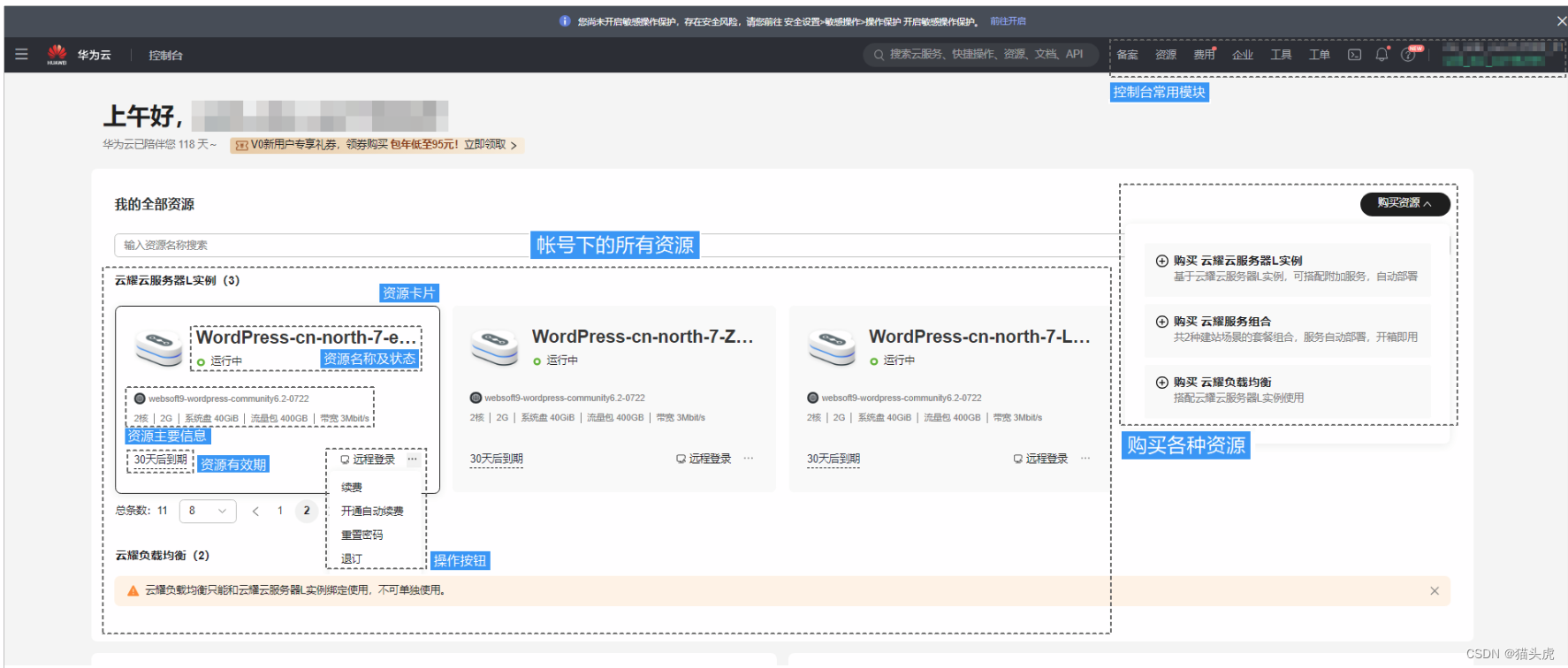Viewport: 1568px width, 668px height.
Task: Click image icon on second card's websoft9 line
Action: [476, 398]
